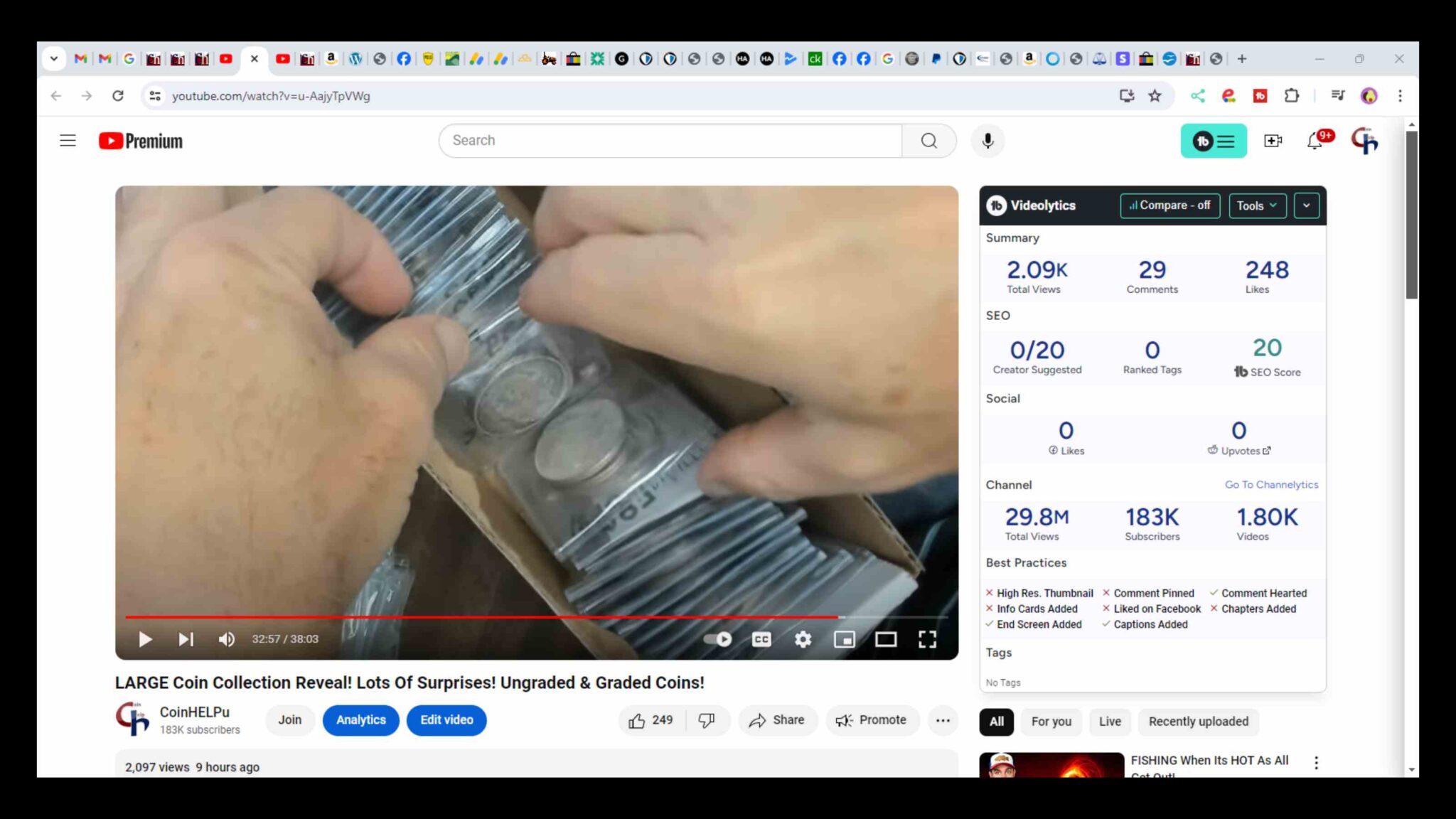Click the green share extension icon
This screenshot has width=1456, height=819.
pyautogui.click(x=1198, y=96)
